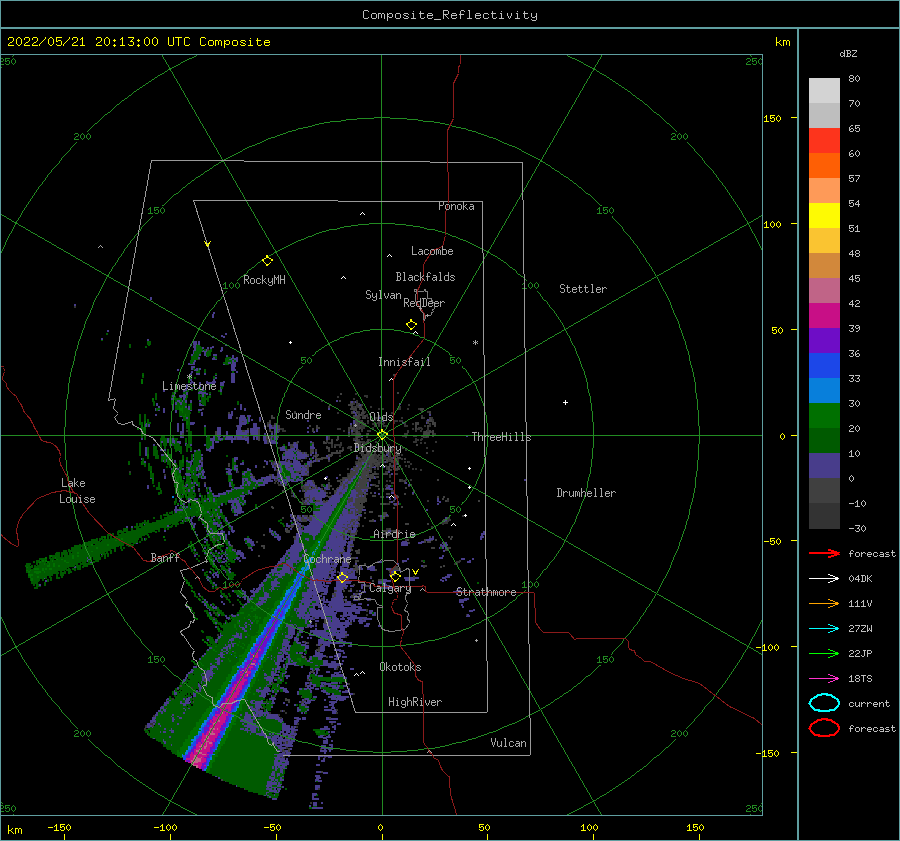Select the Didsbury town label
The height and width of the screenshot is (841, 900).
pos(378,448)
